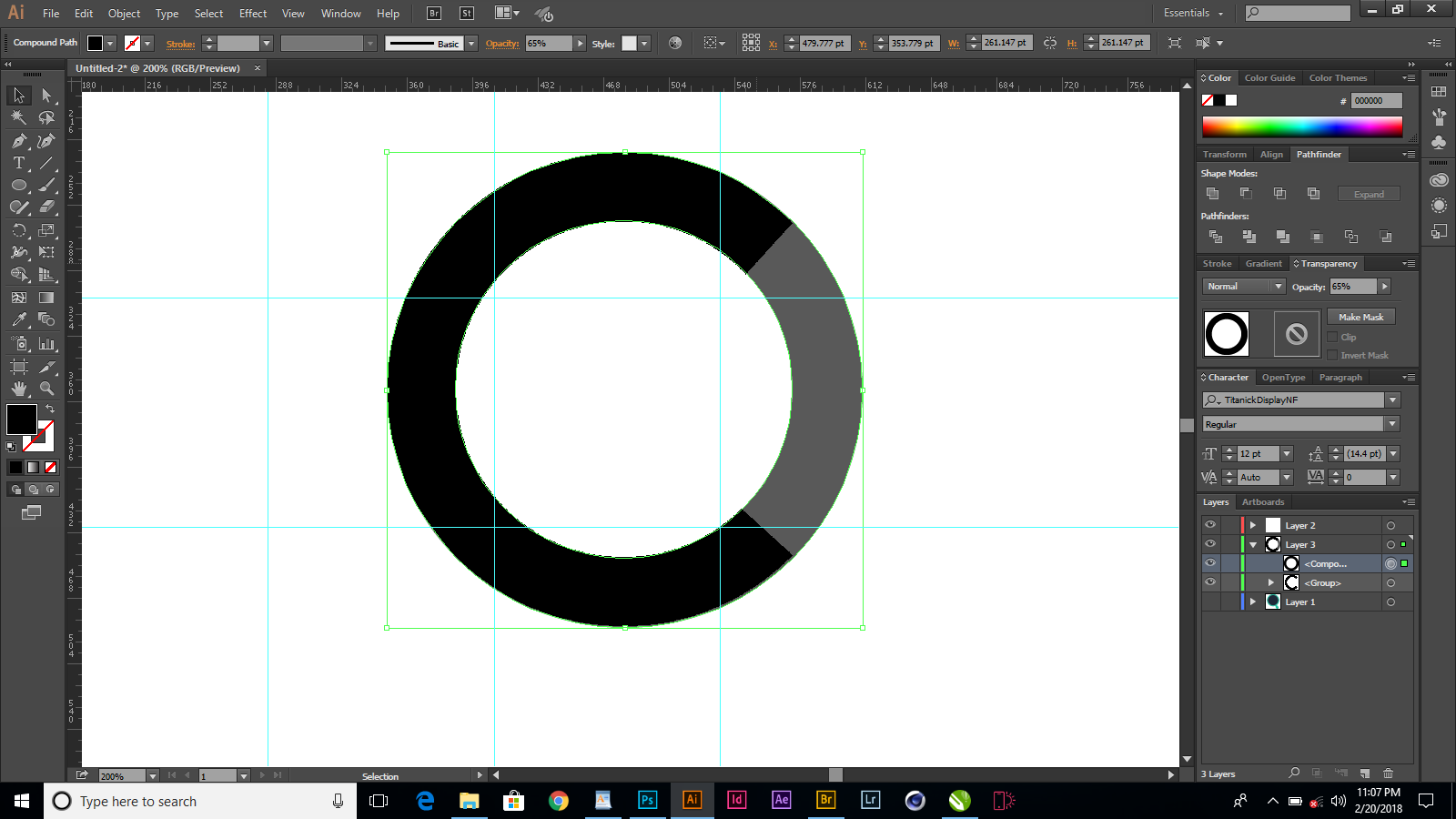
Task: Click the Merge pathfinder icon
Action: point(1282,237)
